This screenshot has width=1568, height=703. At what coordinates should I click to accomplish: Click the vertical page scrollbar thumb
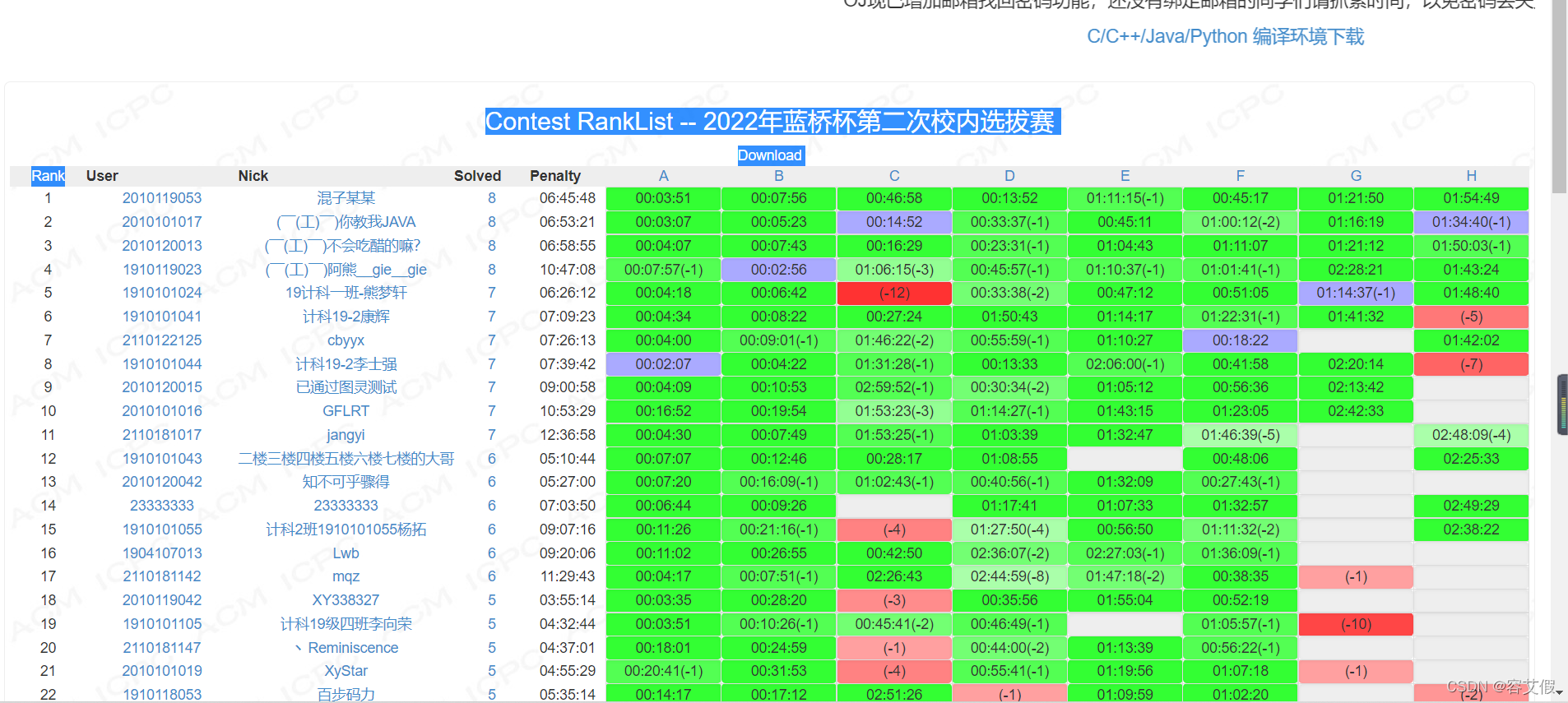coord(1559,95)
